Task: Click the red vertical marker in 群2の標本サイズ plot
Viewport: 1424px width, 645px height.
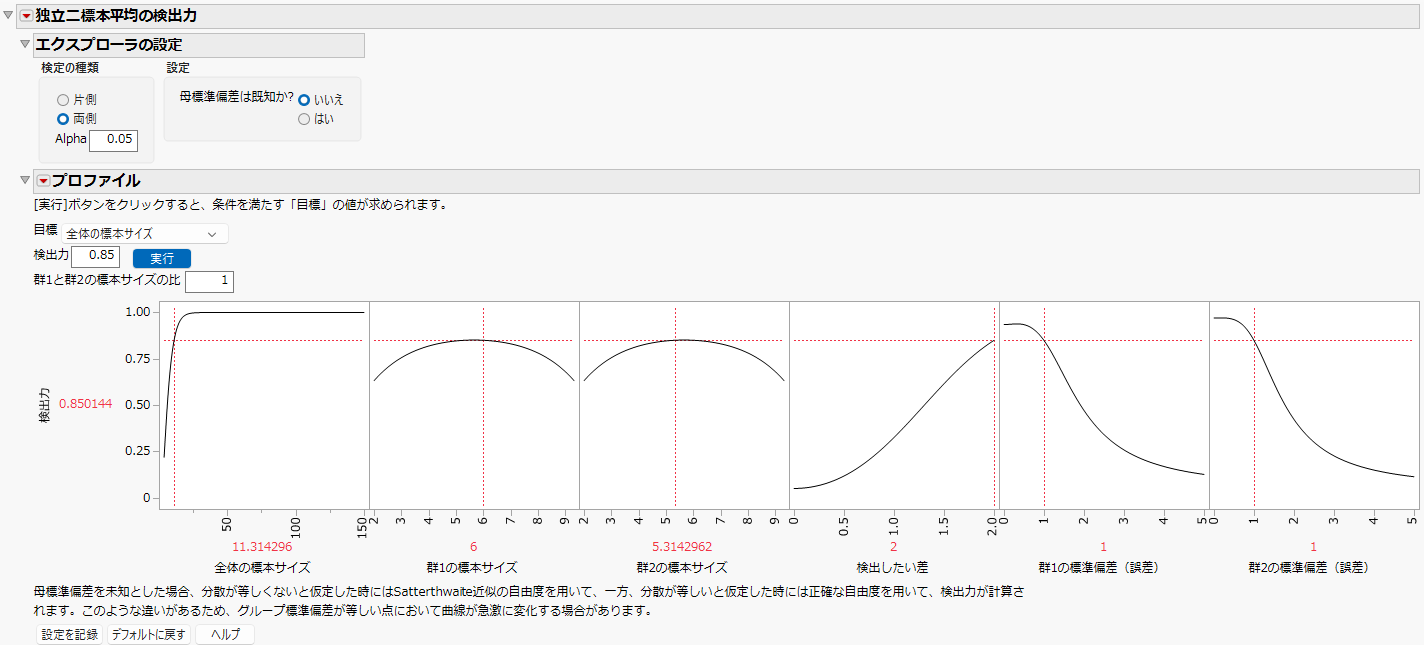Action: [x=675, y=408]
